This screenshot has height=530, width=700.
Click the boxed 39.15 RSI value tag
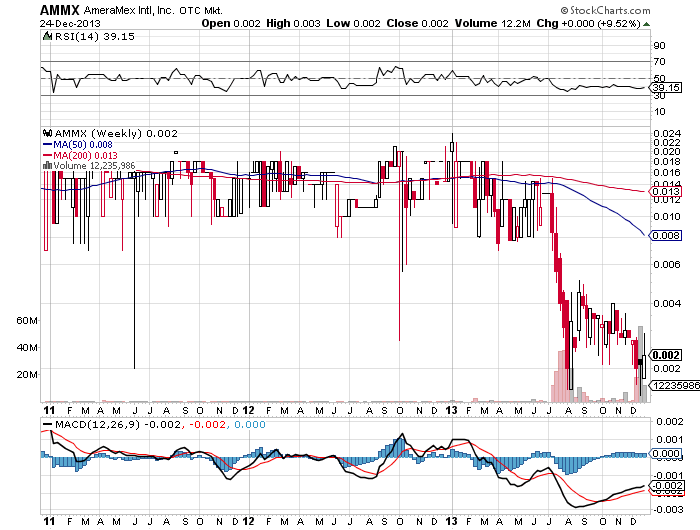[666, 88]
